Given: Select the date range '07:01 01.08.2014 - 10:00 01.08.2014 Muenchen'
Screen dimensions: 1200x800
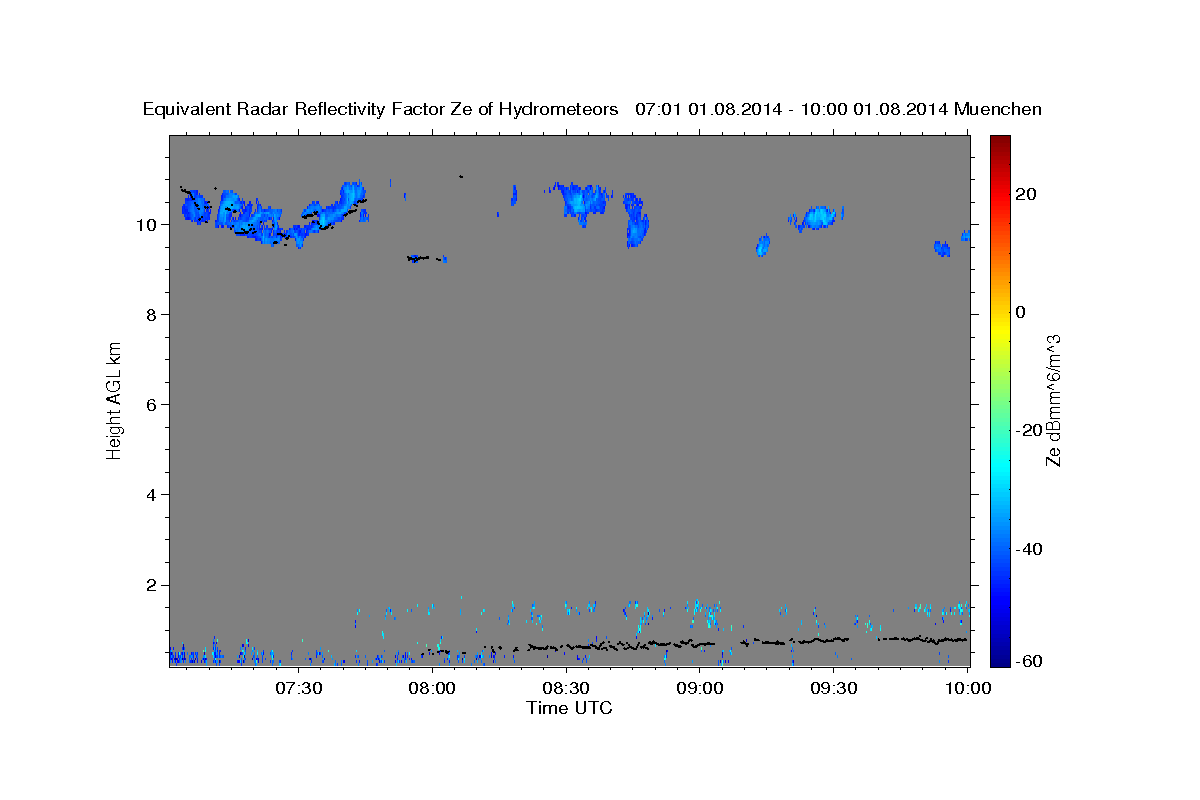Looking at the screenshot, I should click(x=839, y=110).
